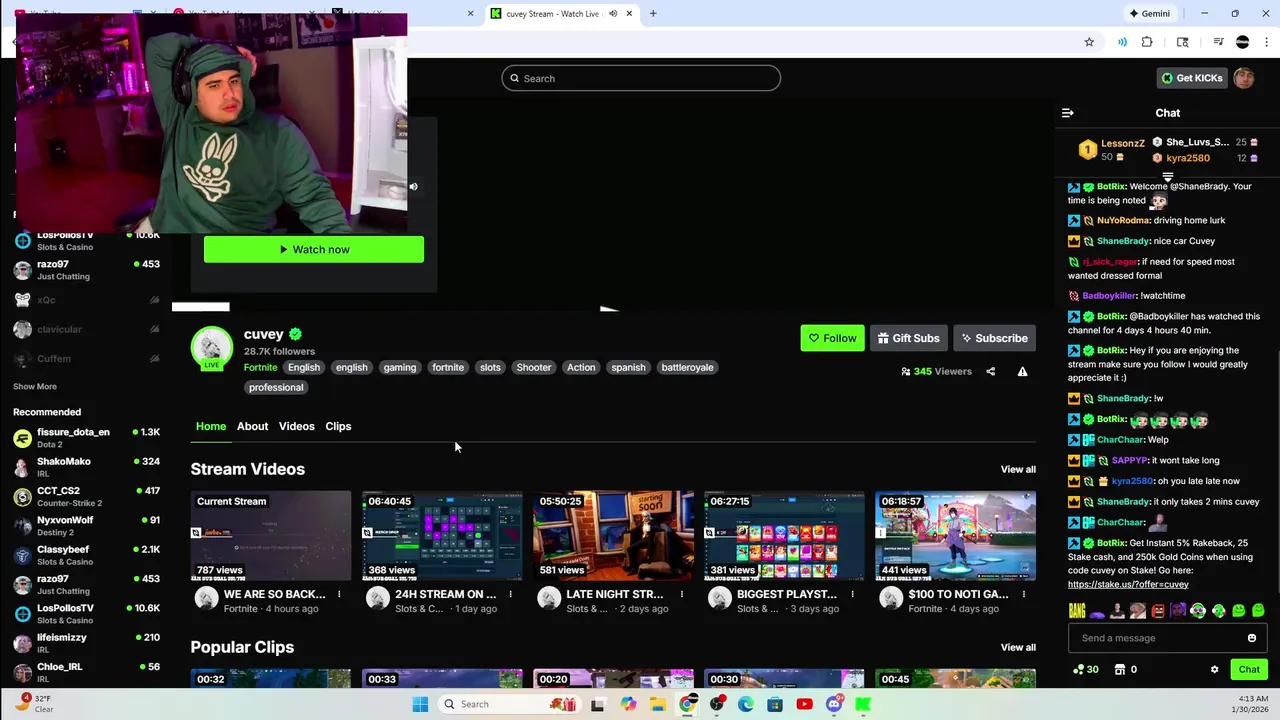Launch YouTube from the taskbar
The height and width of the screenshot is (720, 1280).
[x=804, y=704]
